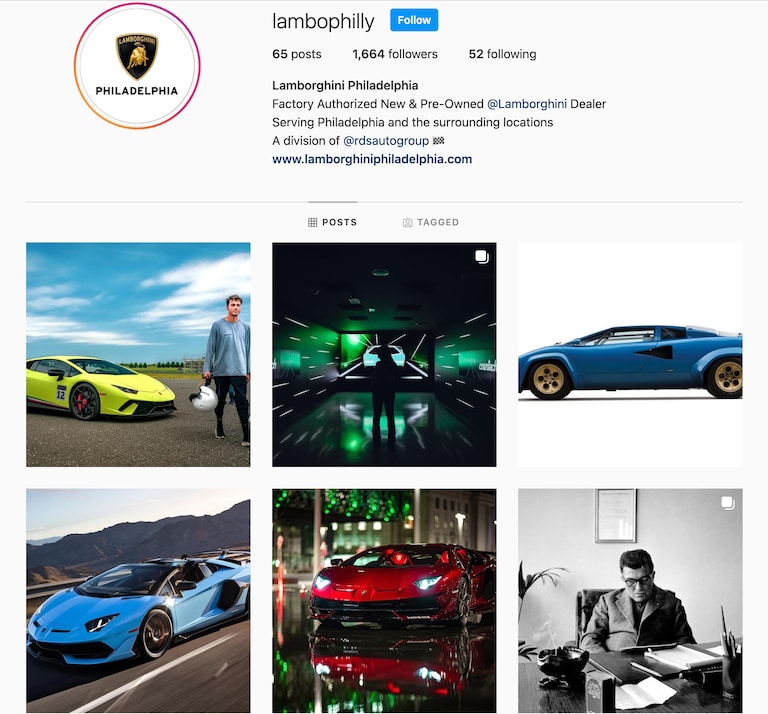Open the 52 following list

(502, 54)
